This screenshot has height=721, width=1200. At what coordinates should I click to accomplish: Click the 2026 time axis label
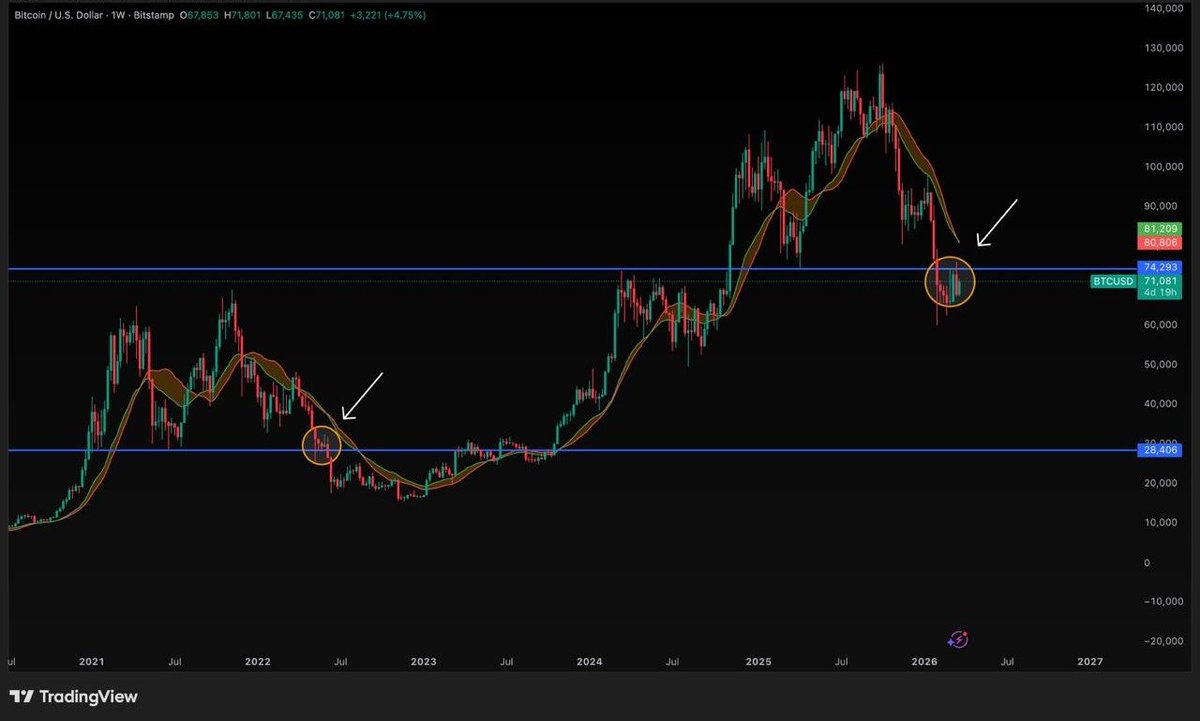(924, 662)
